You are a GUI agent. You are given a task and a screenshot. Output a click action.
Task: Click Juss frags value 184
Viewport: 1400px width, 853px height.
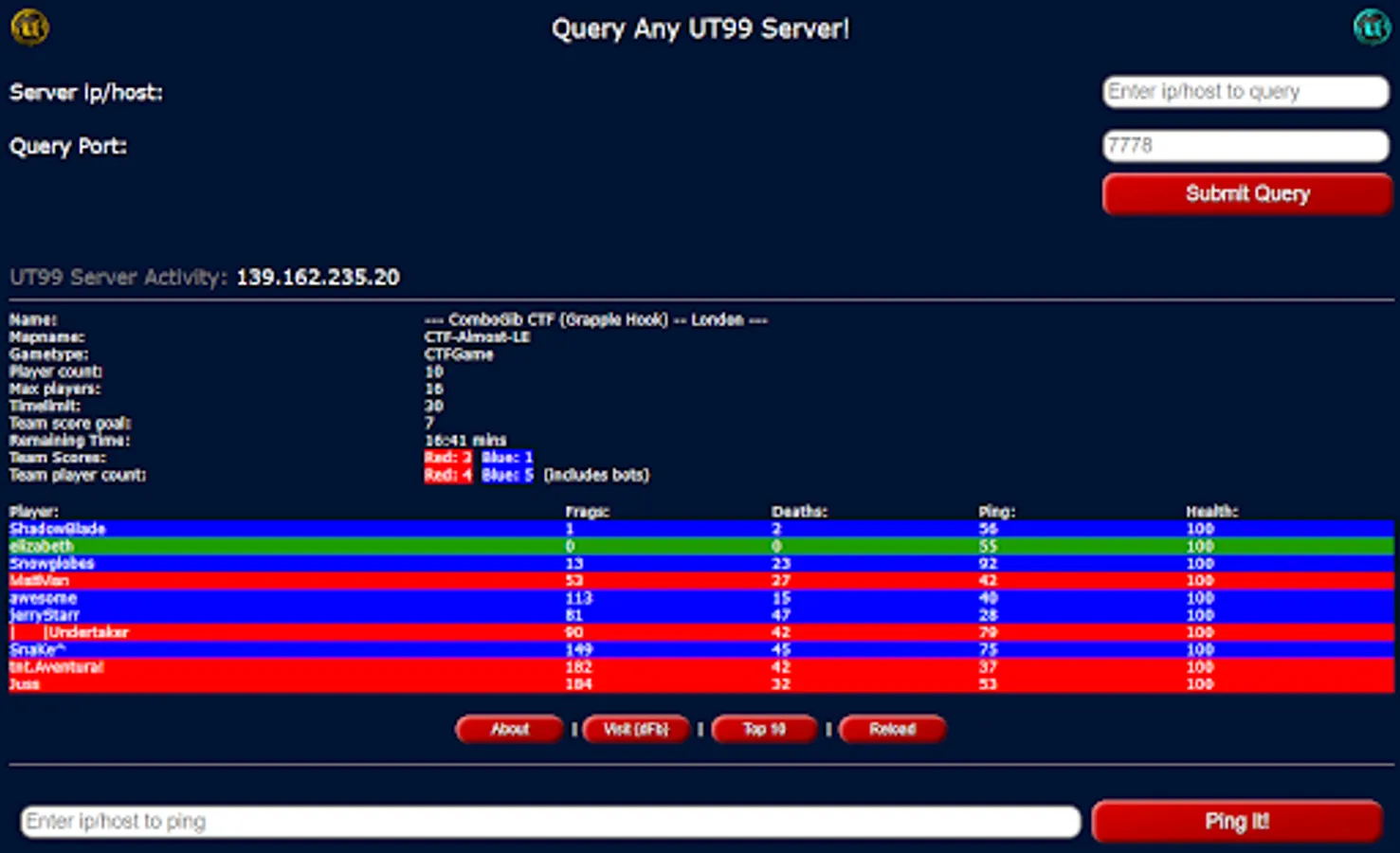coord(578,683)
